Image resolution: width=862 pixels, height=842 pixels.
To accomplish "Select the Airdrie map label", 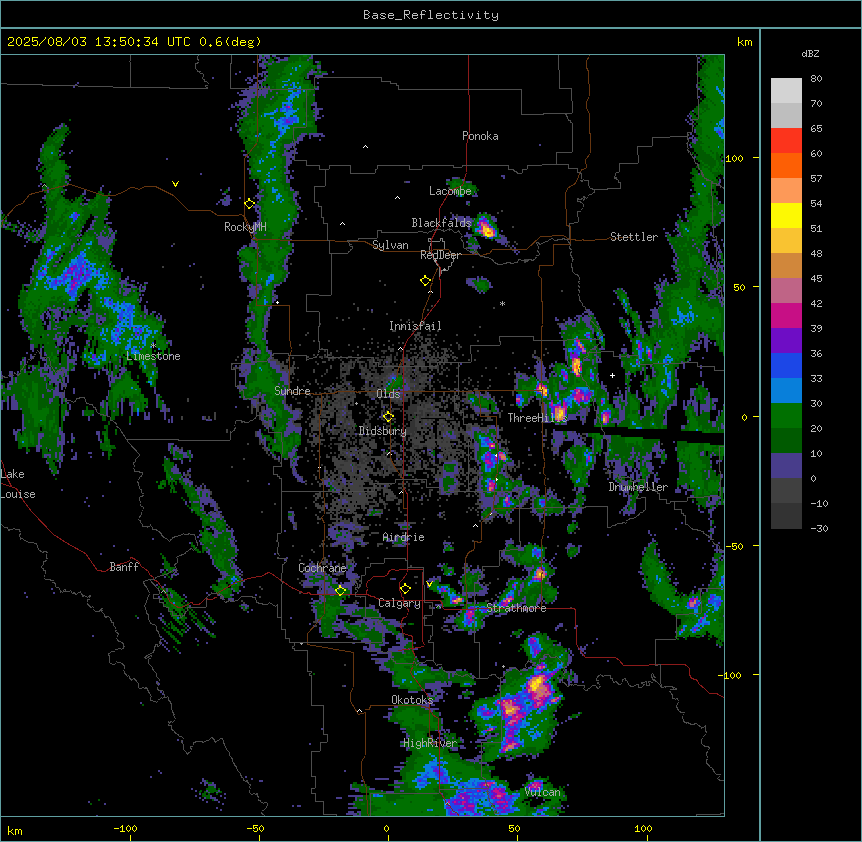I will [404, 537].
